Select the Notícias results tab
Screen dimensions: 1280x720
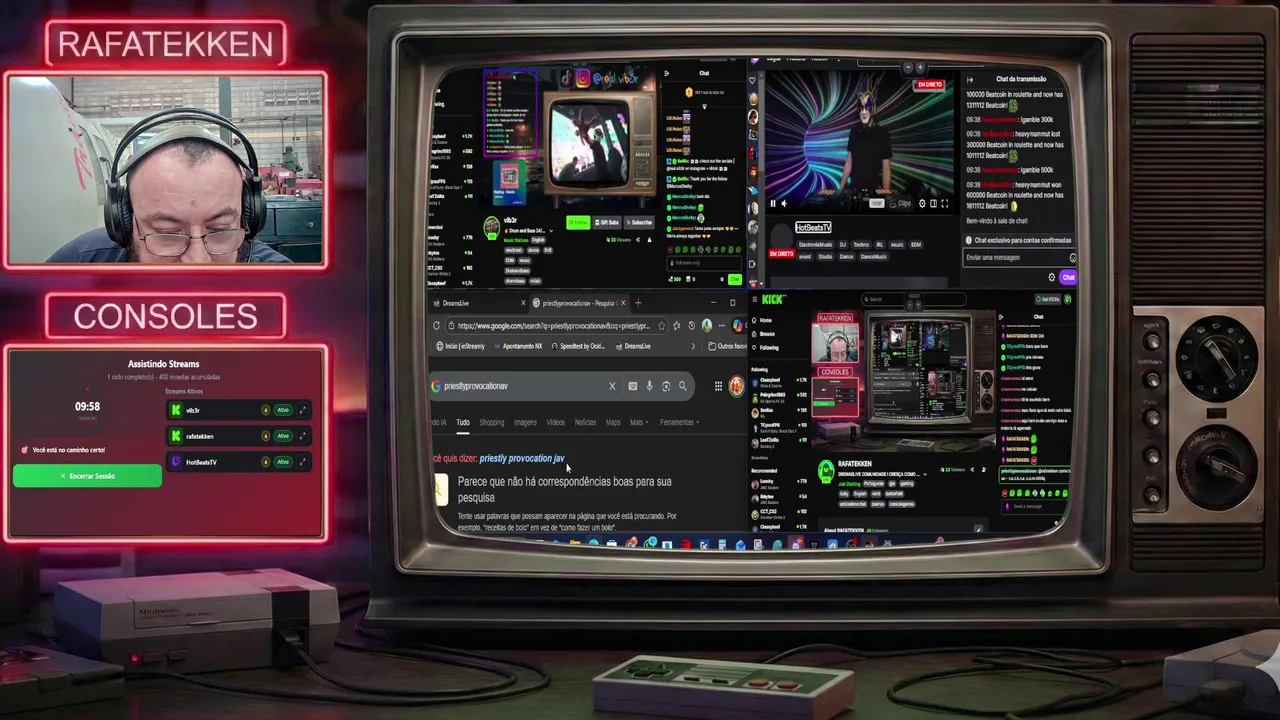[585, 422]
